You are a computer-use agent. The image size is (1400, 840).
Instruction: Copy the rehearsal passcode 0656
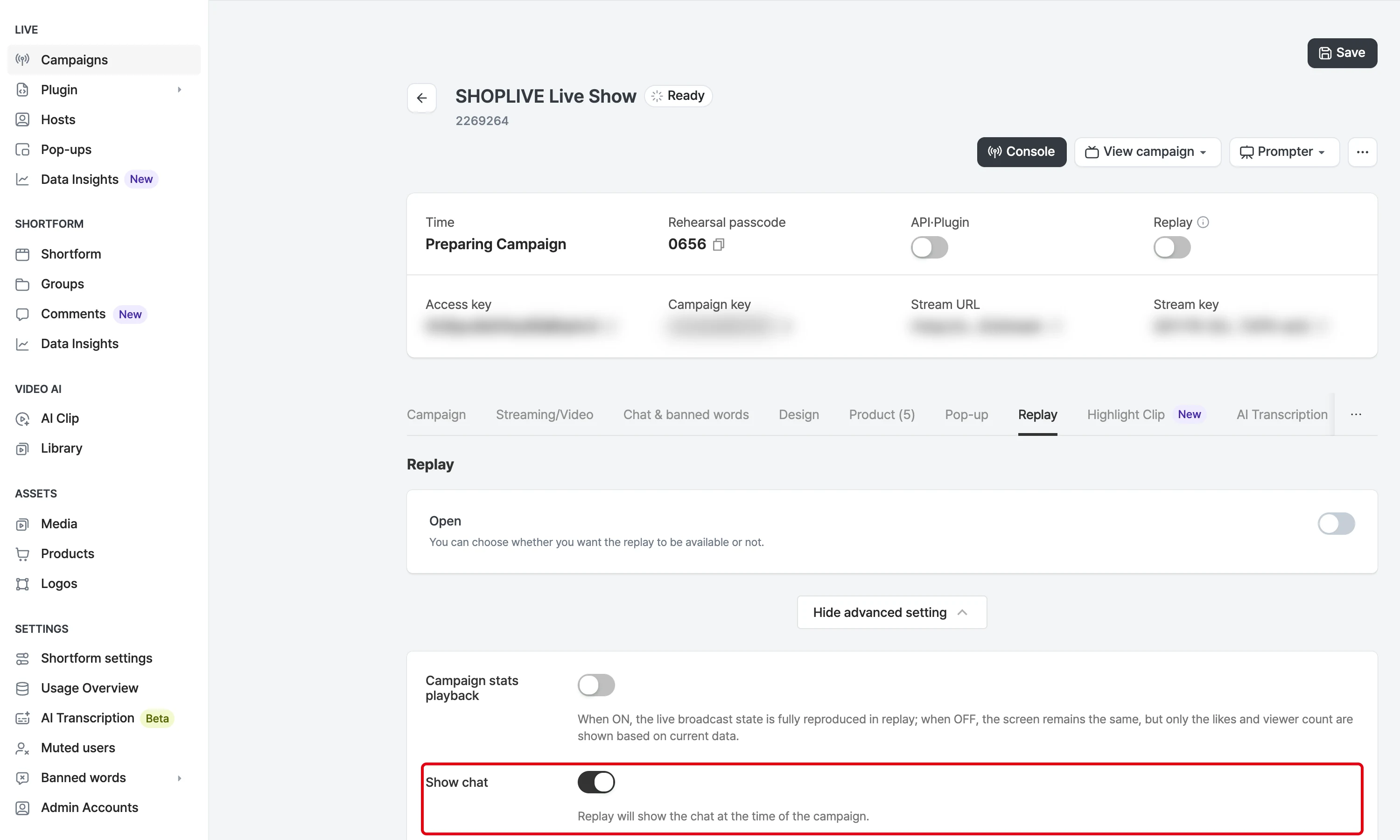719,245
